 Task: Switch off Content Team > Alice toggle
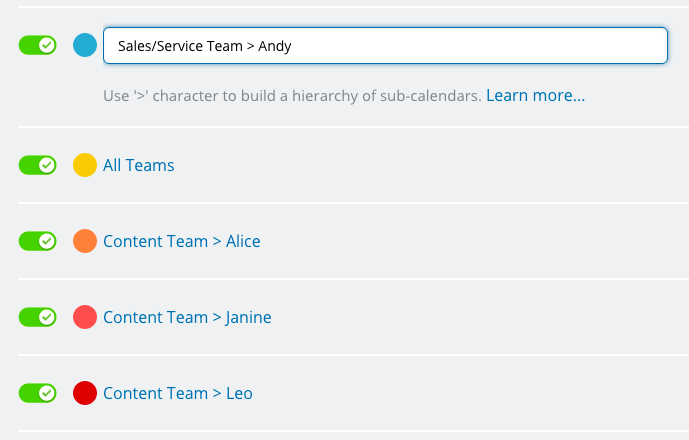click(37, 241)
